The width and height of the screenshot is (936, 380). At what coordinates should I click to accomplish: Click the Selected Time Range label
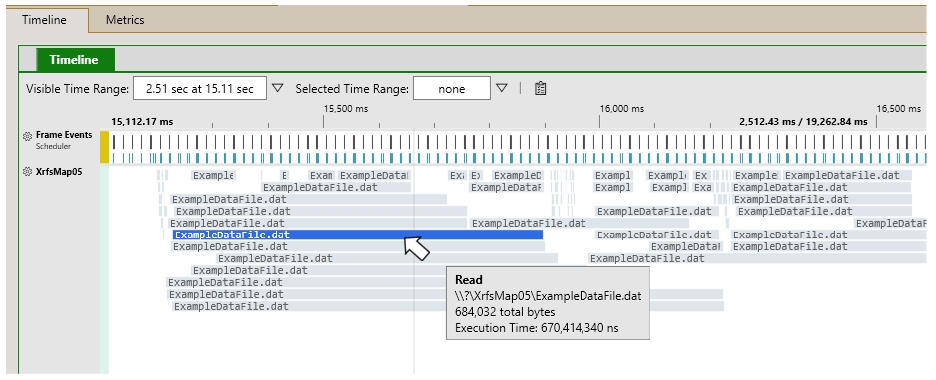[x=352, y=89]
